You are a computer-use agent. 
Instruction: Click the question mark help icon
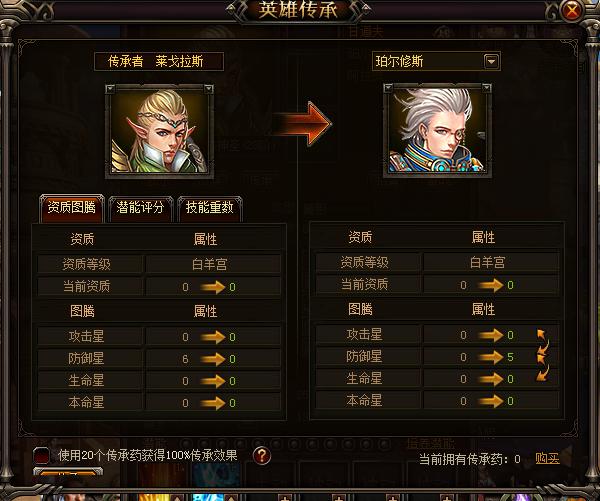coord(262,456)
